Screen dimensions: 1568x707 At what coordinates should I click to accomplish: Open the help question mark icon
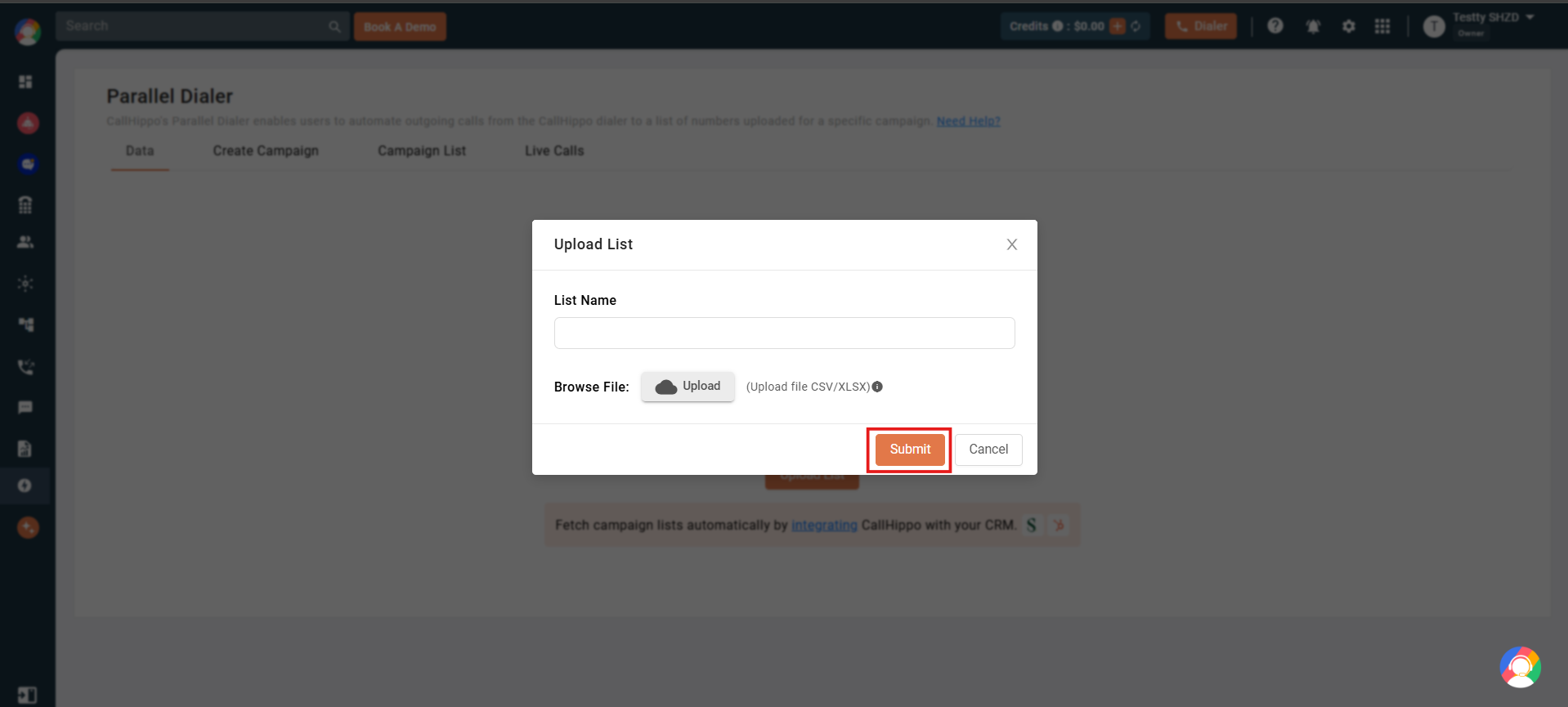coord(1275,26)
